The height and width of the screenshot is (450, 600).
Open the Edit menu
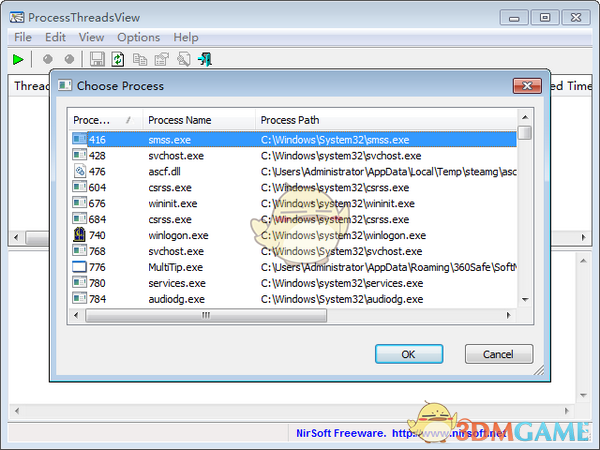(x=55, y=38)
